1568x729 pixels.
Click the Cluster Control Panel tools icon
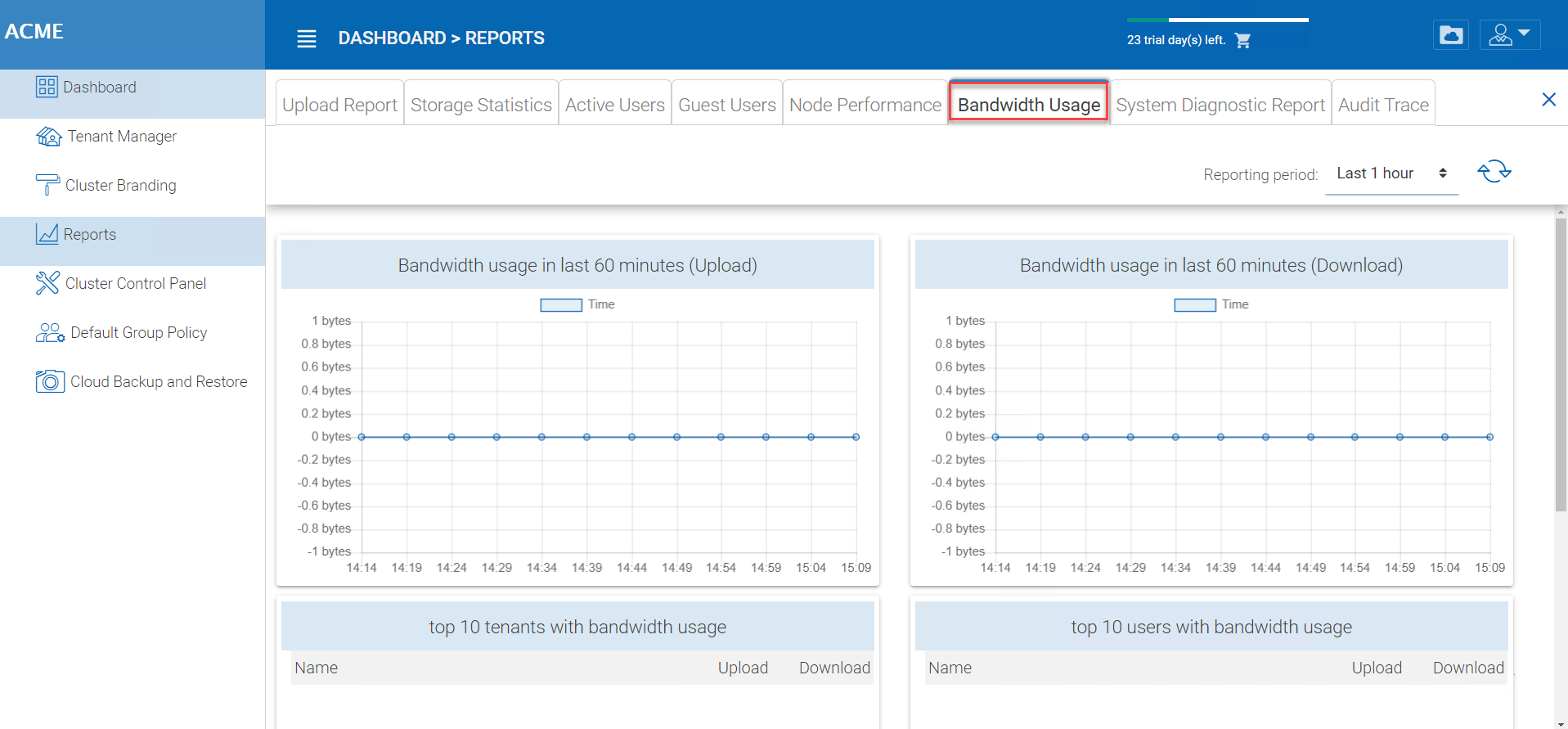tap(47, 283)
